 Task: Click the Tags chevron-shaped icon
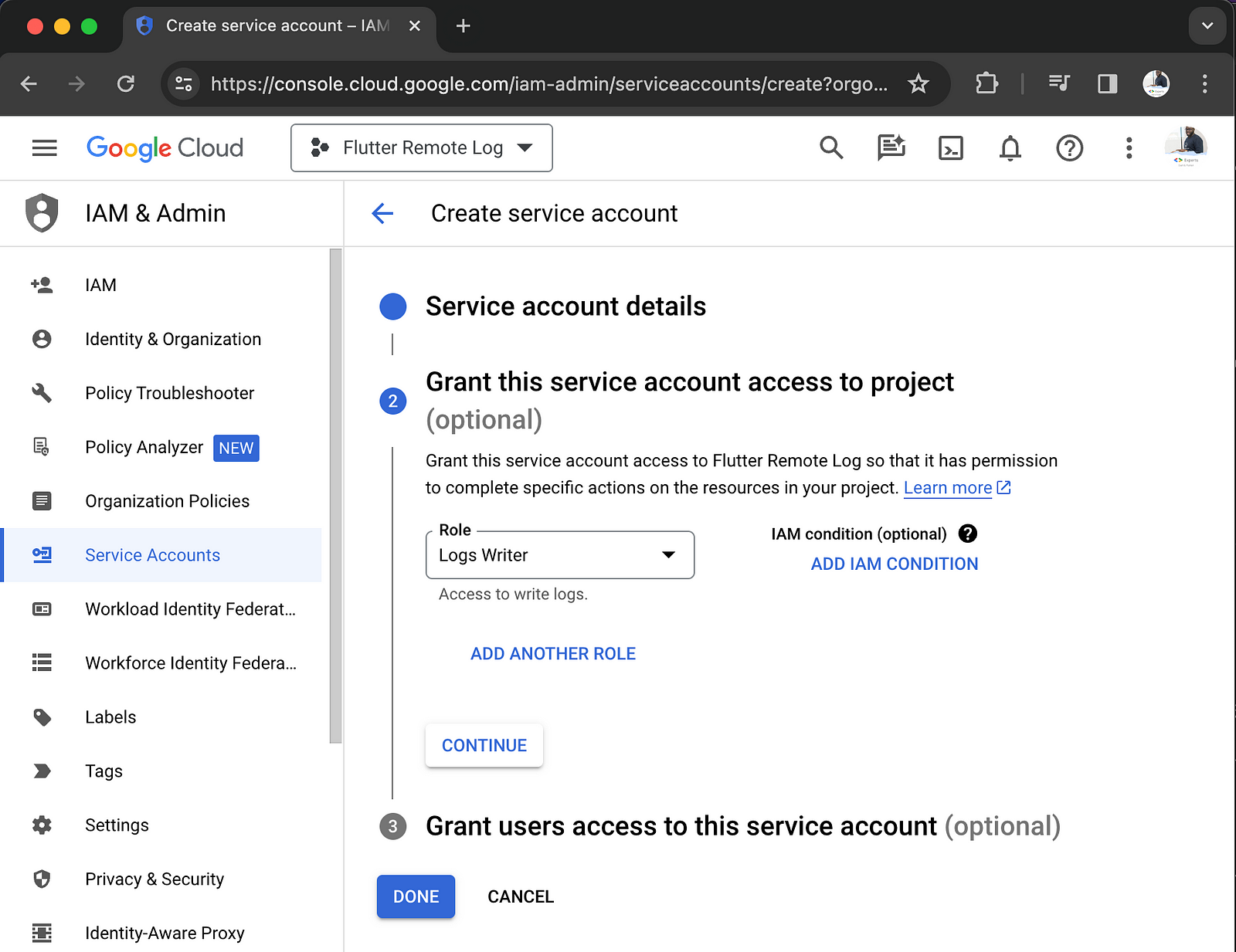point(42,771)
